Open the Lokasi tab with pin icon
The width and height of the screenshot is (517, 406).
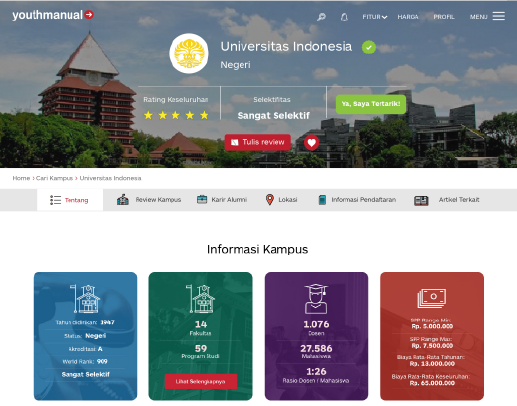(x=281, y=200)
